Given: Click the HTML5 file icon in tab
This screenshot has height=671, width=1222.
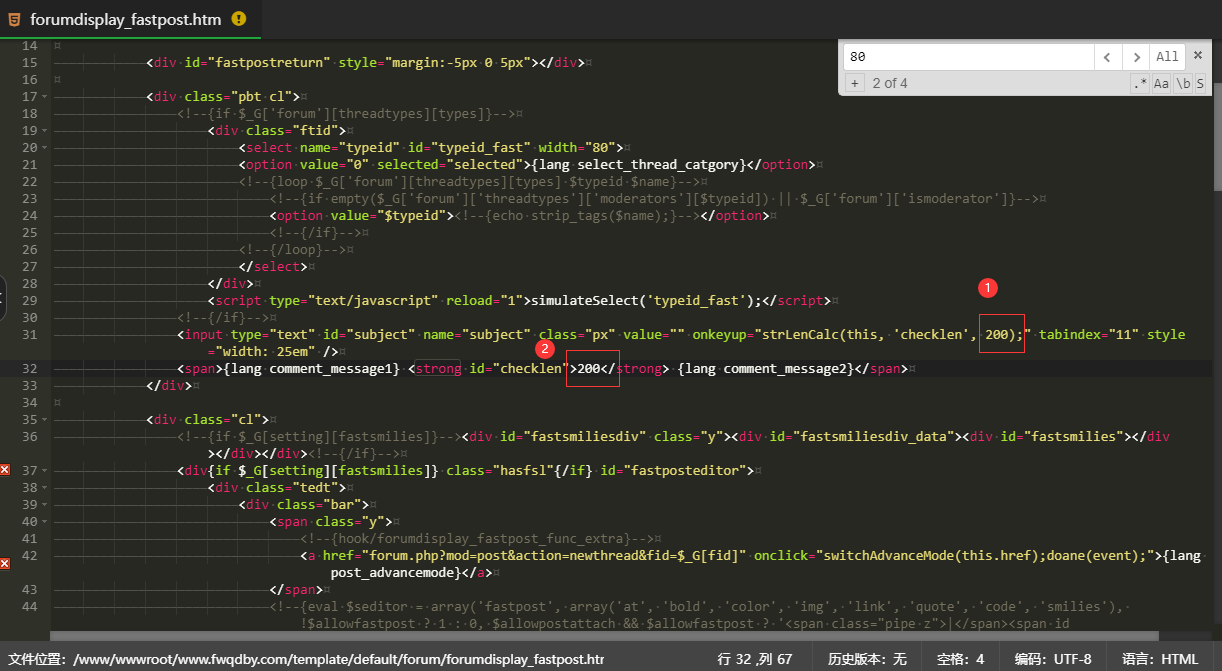Looking at the screenshot, I should (x=14, y=18).
